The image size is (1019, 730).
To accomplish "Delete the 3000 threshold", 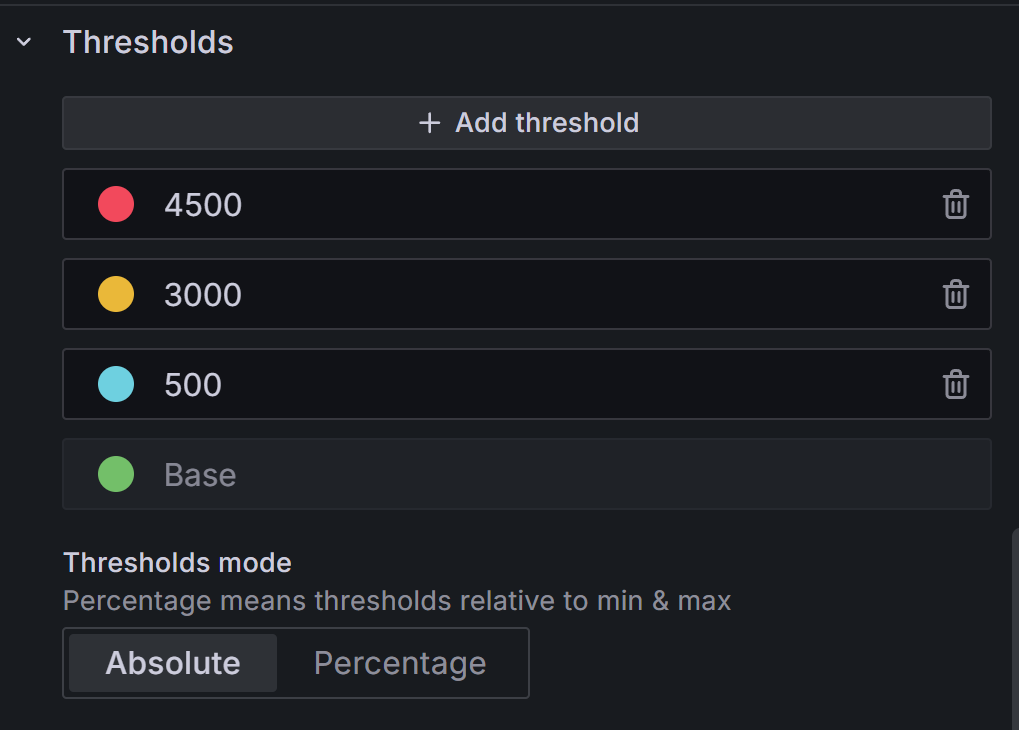I will pyautogui.click(x=956, y=295).
